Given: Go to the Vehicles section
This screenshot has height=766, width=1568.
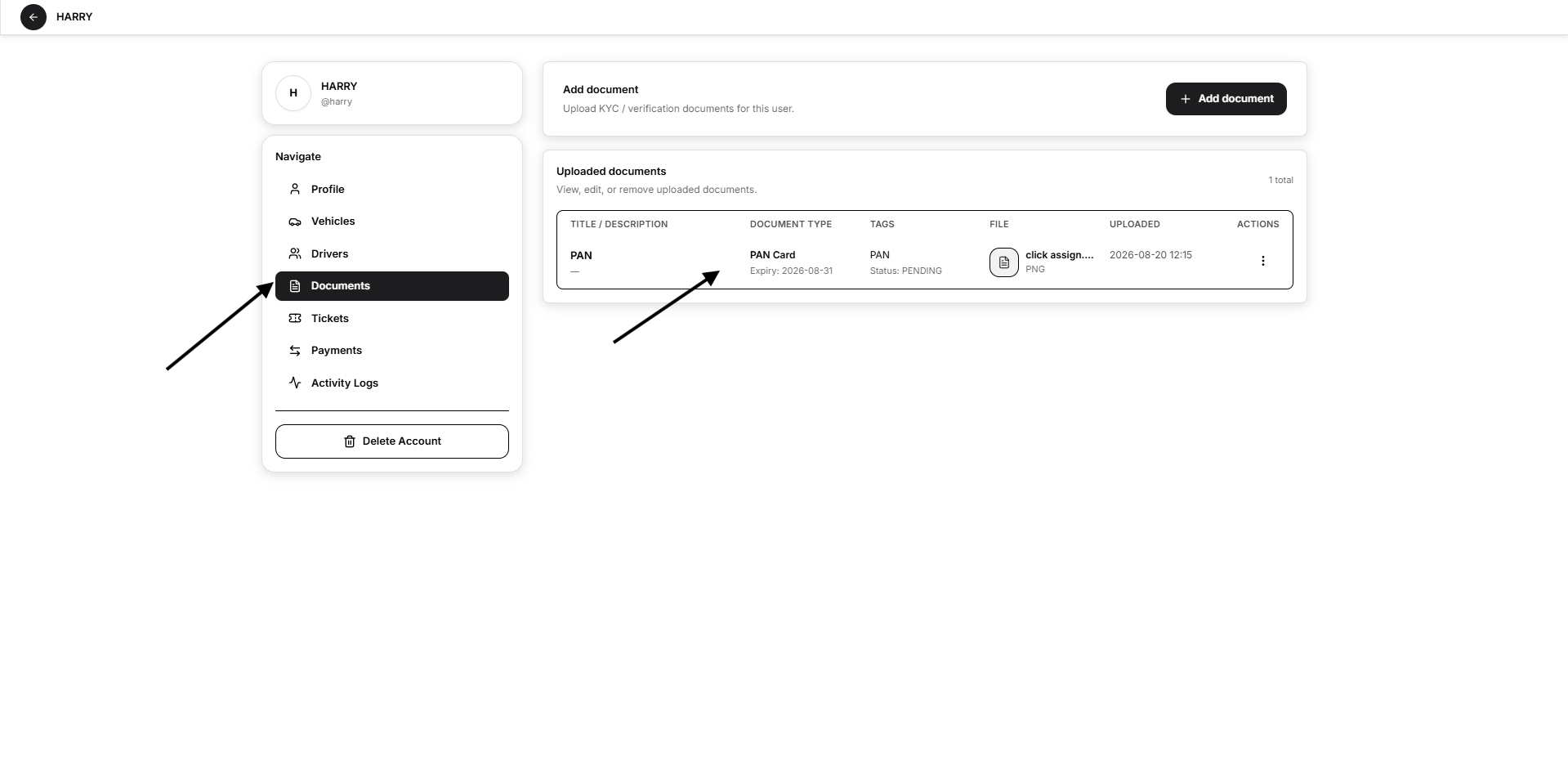Looking at the screenshot, I should [x=392, y=222].
